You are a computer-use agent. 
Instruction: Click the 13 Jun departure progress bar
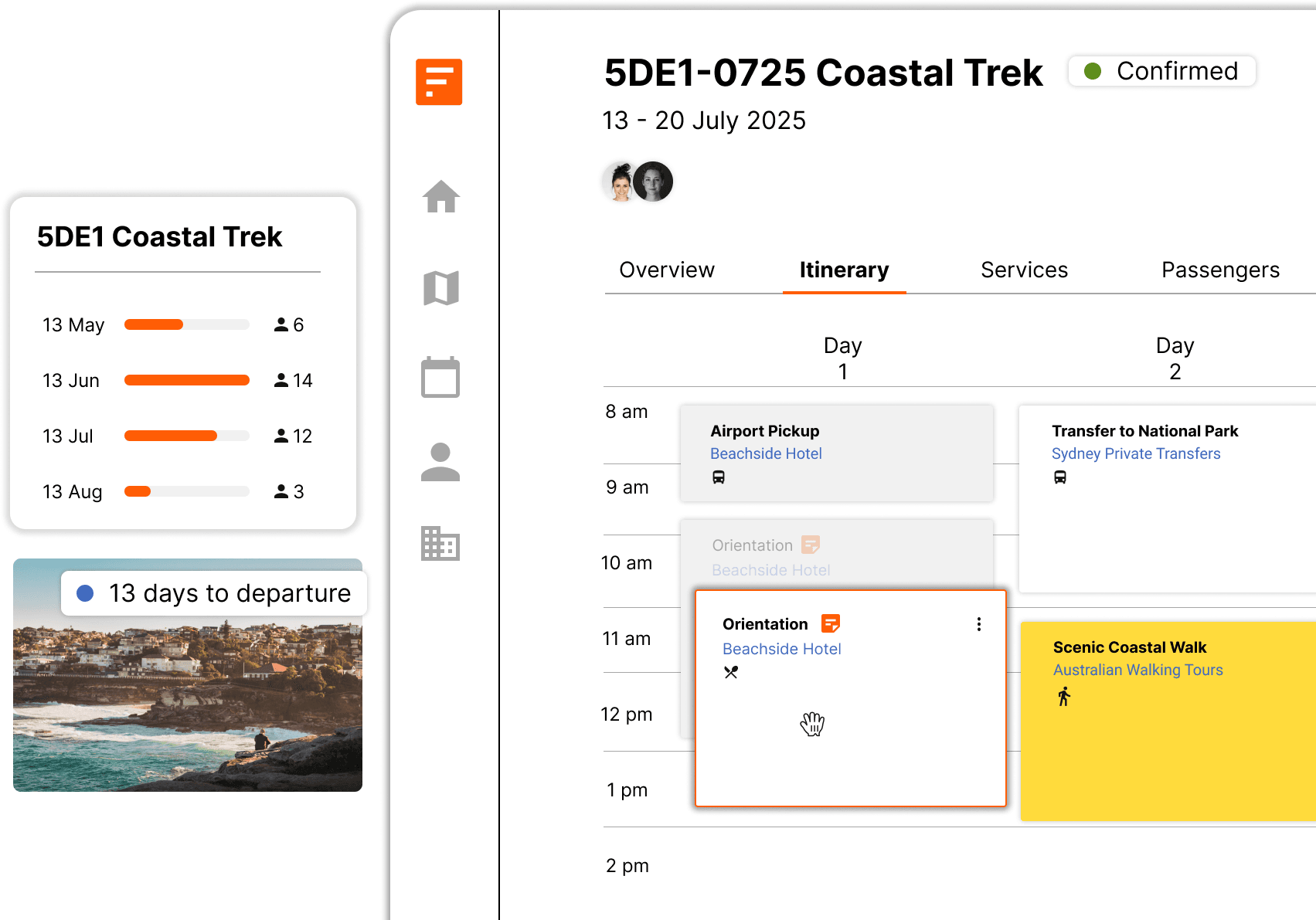click(x=186, y=380)
